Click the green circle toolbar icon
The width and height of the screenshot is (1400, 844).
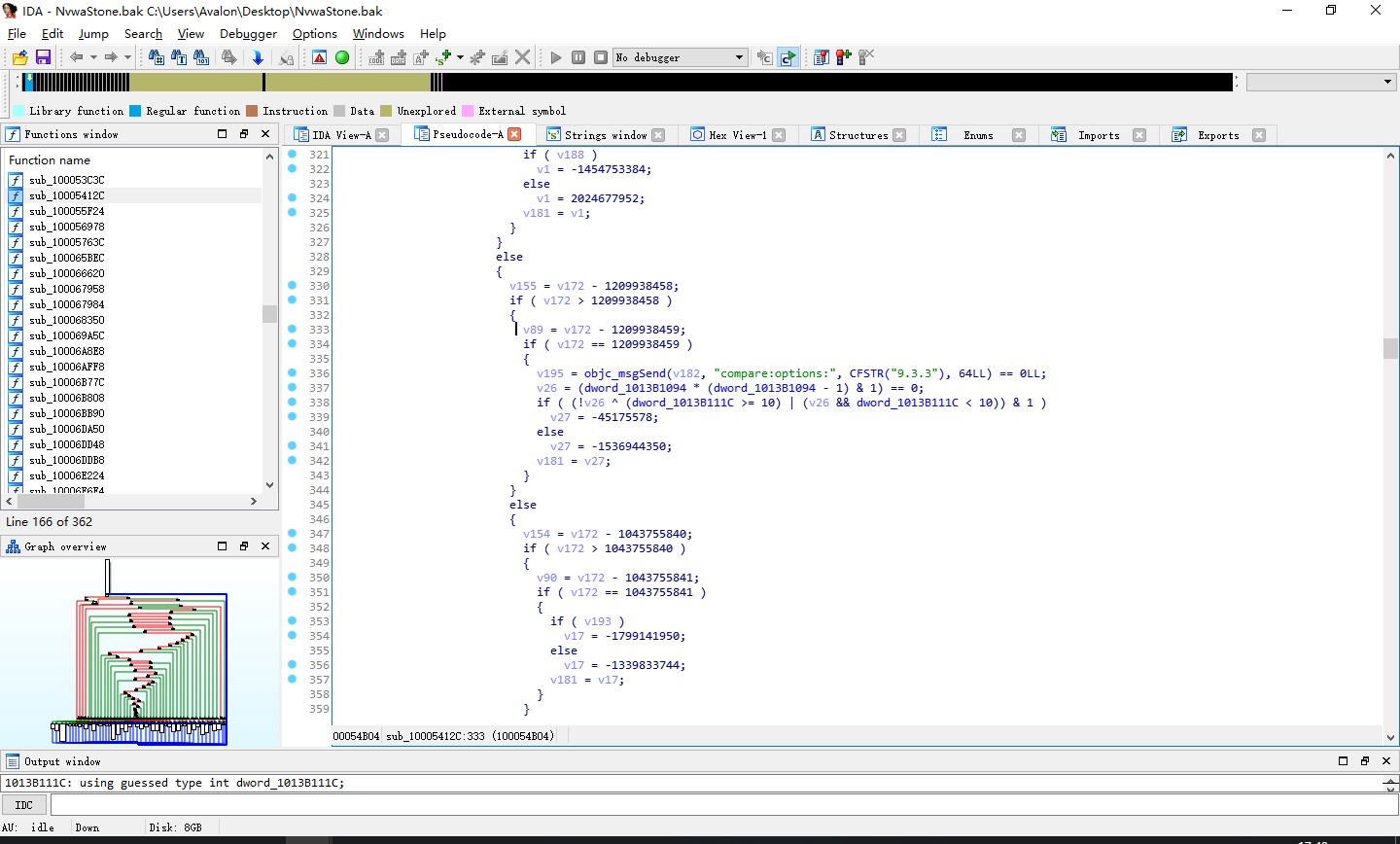(x=342, y=57)
